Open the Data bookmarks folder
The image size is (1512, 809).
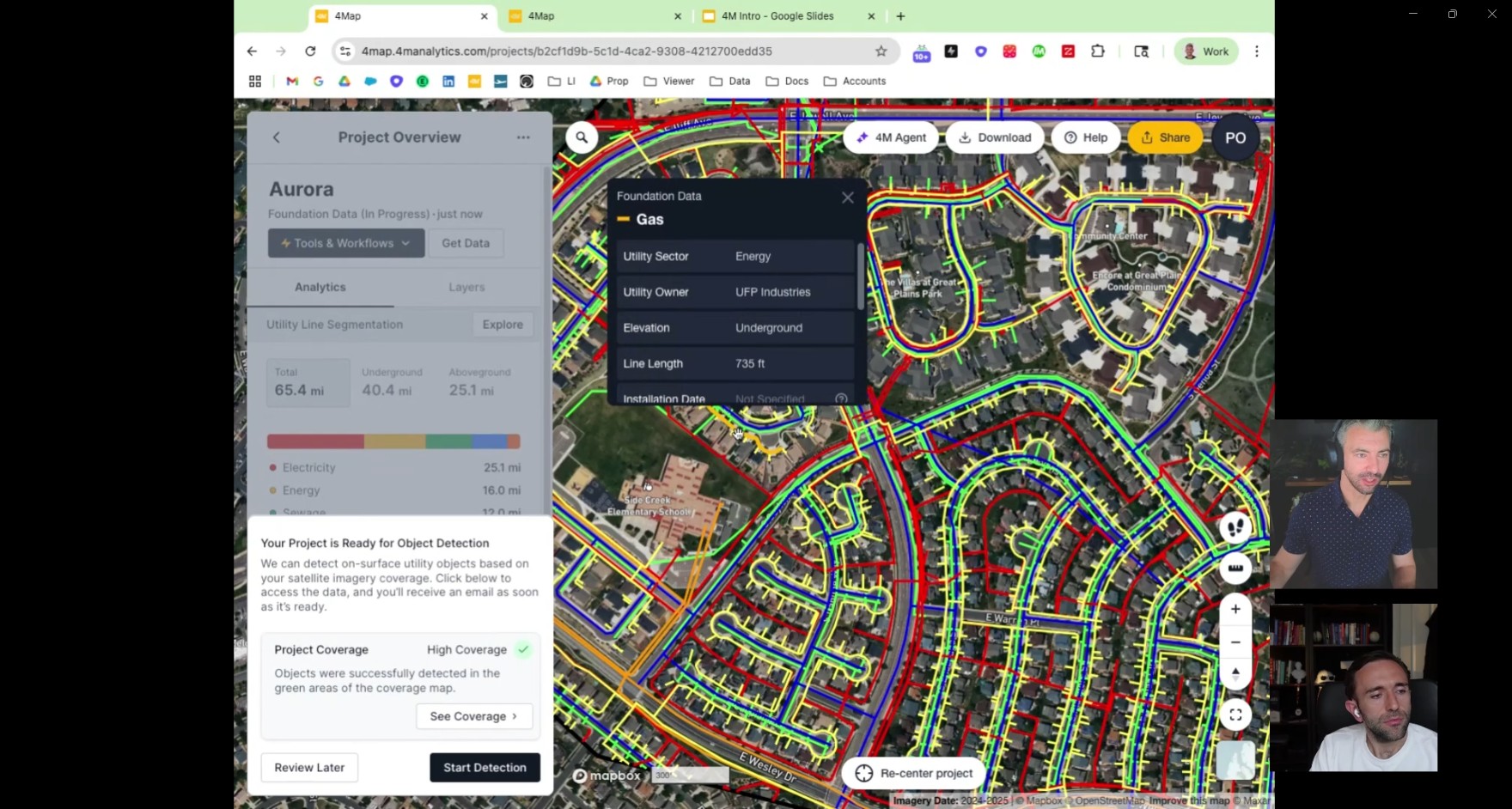click(730, 82)
